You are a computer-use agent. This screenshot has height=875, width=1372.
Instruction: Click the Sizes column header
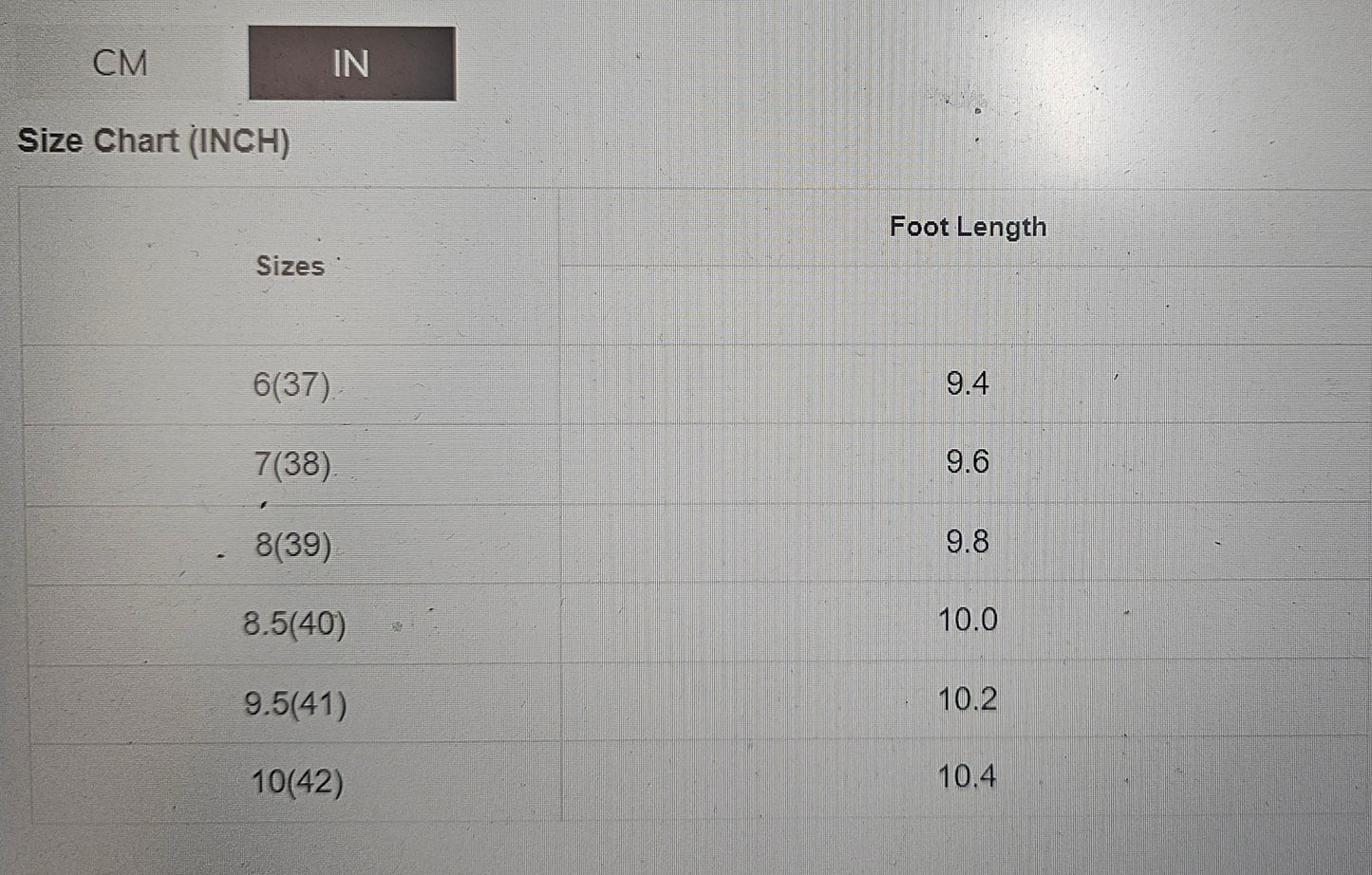tap(290, 266)
